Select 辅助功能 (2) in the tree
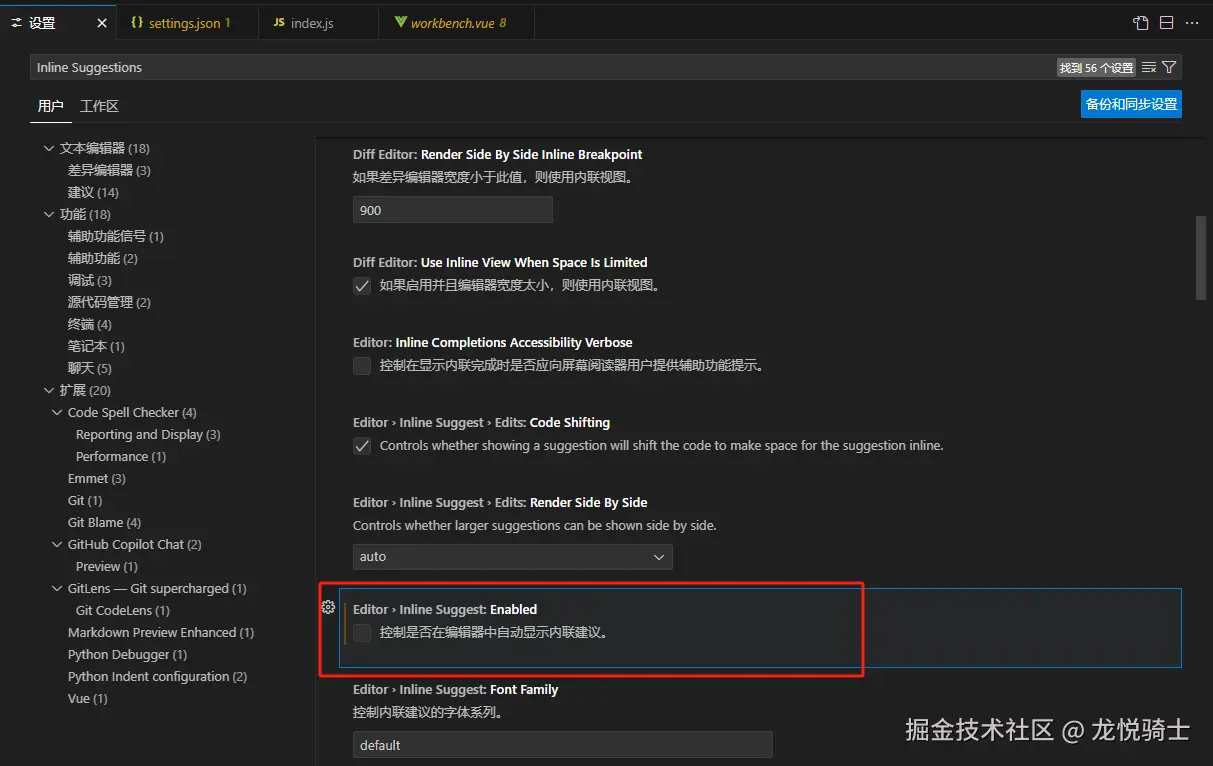Viewport: 1213px width, 766px height. pos(103,258)
